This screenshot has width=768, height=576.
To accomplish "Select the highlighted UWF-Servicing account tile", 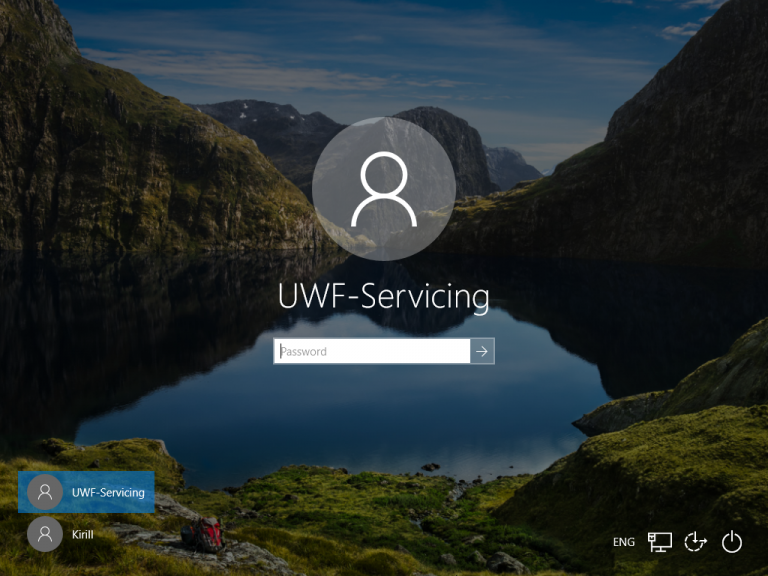I will [86, 492].
